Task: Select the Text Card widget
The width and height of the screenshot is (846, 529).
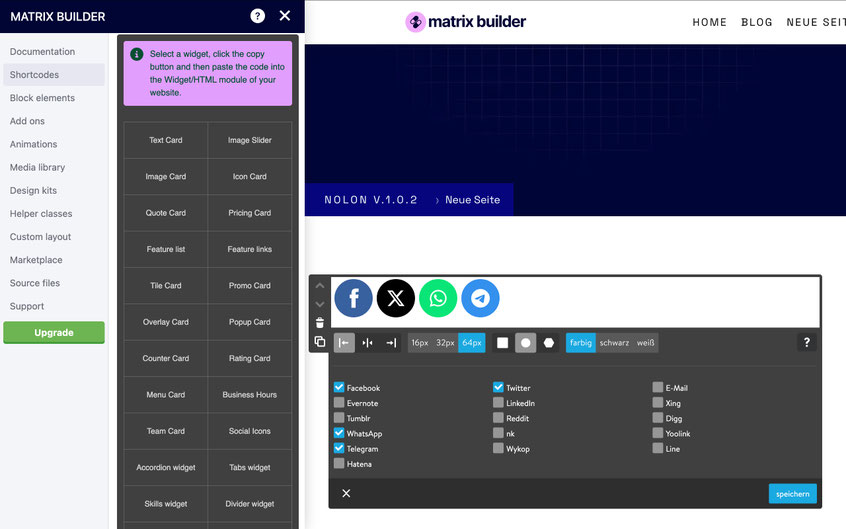Action: click(166, 140)
